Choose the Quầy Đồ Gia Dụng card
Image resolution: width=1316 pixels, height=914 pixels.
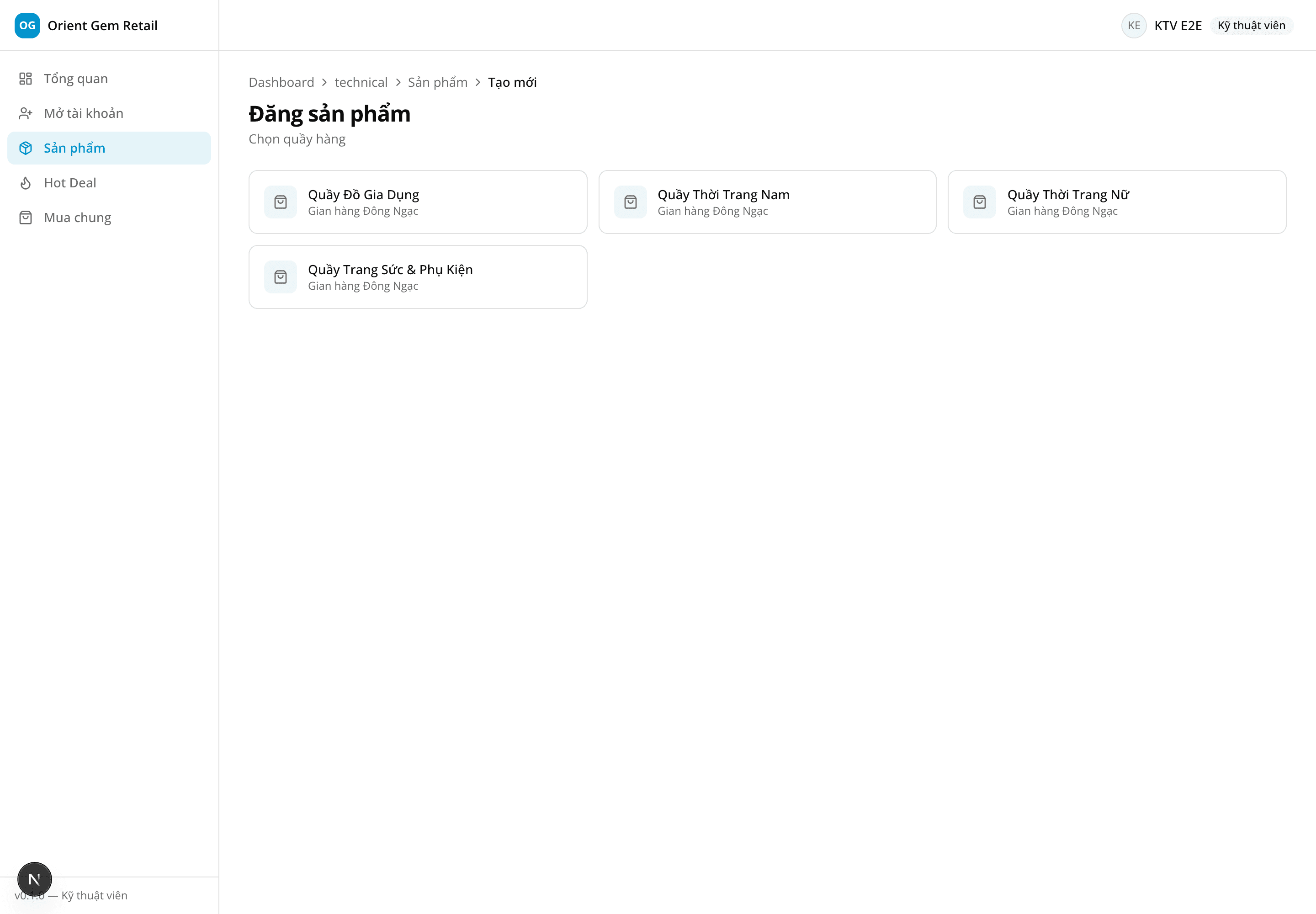click(418, 202)
